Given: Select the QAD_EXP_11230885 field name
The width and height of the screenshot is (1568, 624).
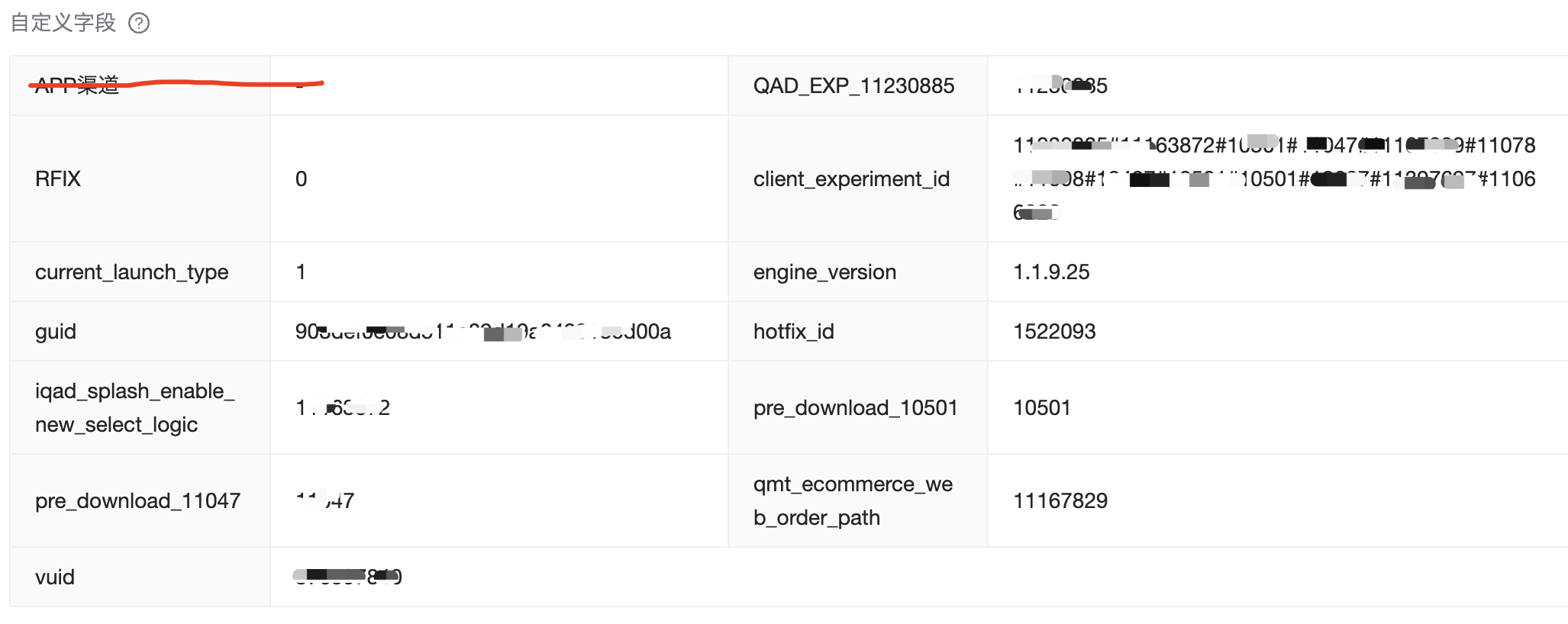Looking at the screenshot, I should 853,85.
